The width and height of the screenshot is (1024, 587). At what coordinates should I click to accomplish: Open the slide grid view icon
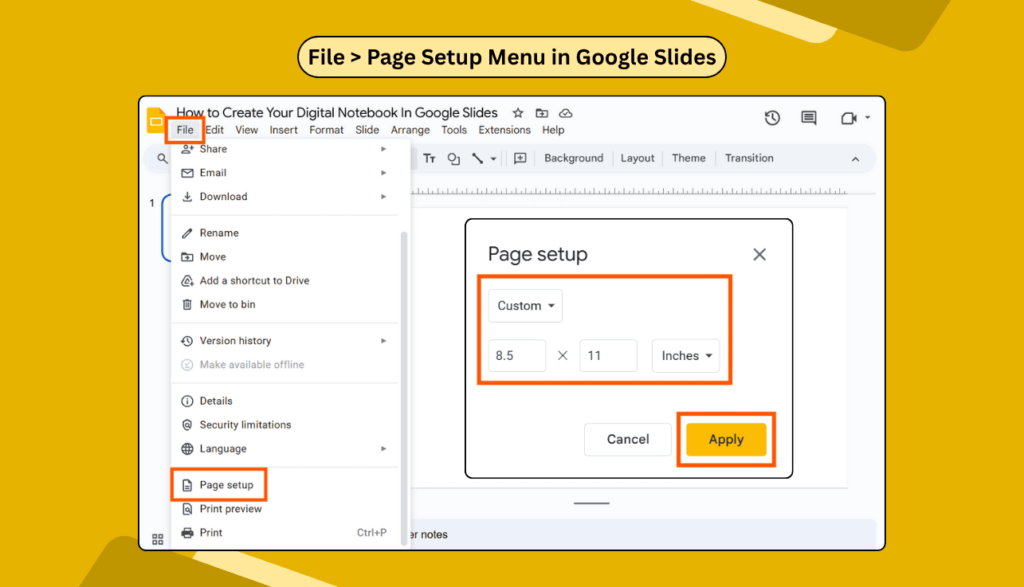click(156, 539)
